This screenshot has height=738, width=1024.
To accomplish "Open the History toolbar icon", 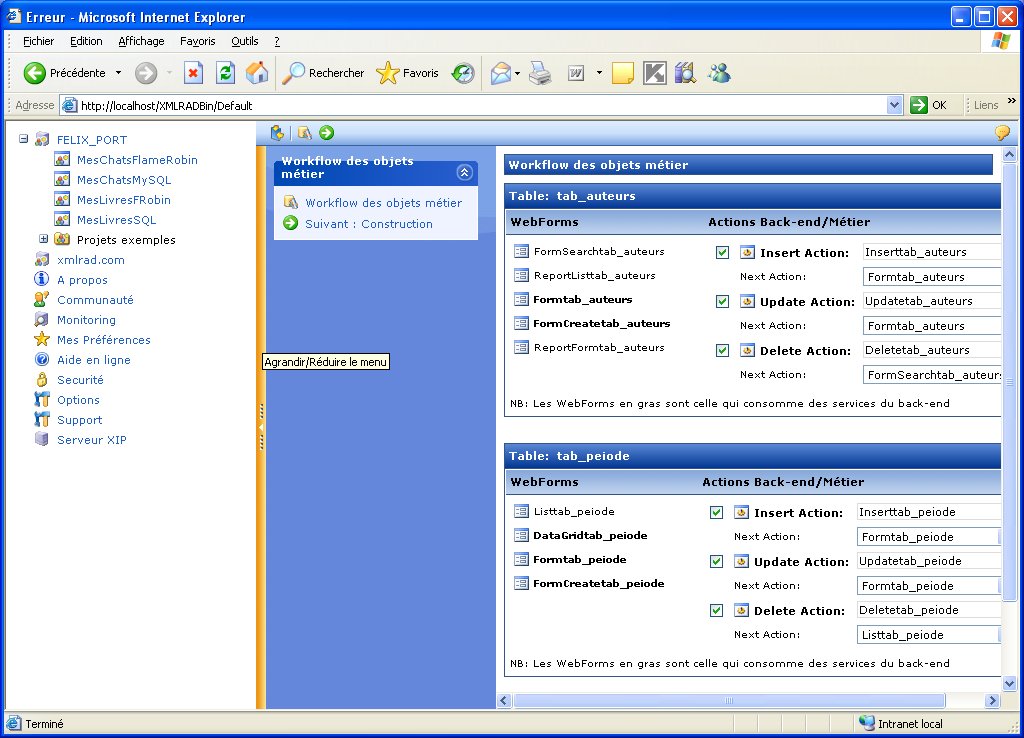I will click(462, 73).
